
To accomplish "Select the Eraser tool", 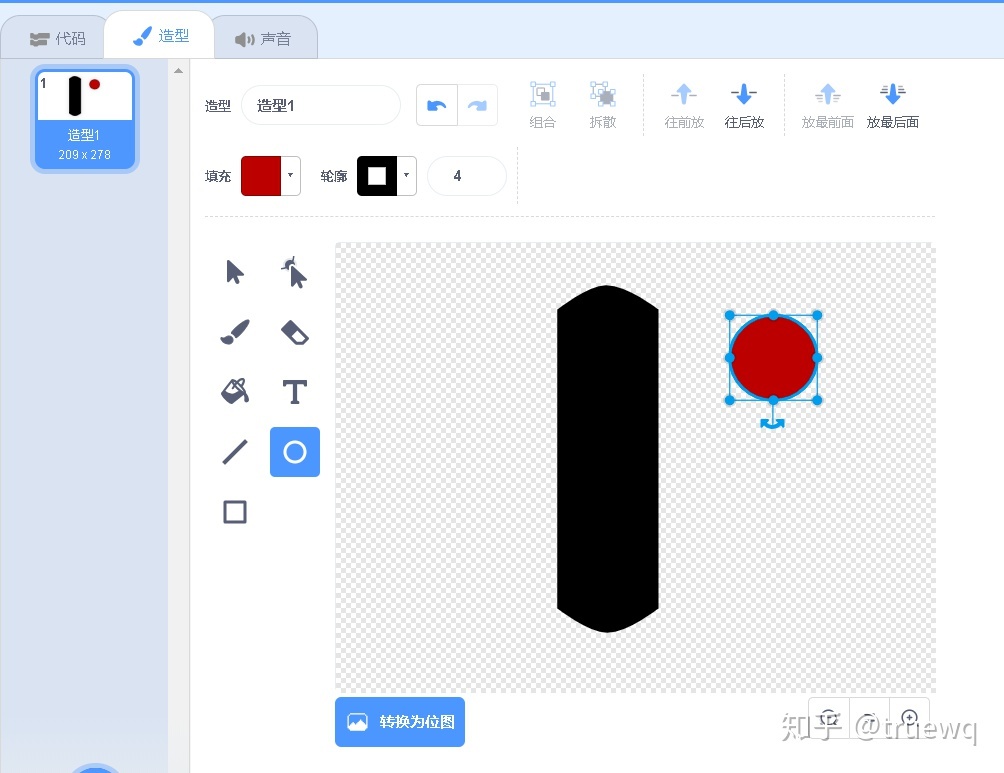I will coord(295,332).
